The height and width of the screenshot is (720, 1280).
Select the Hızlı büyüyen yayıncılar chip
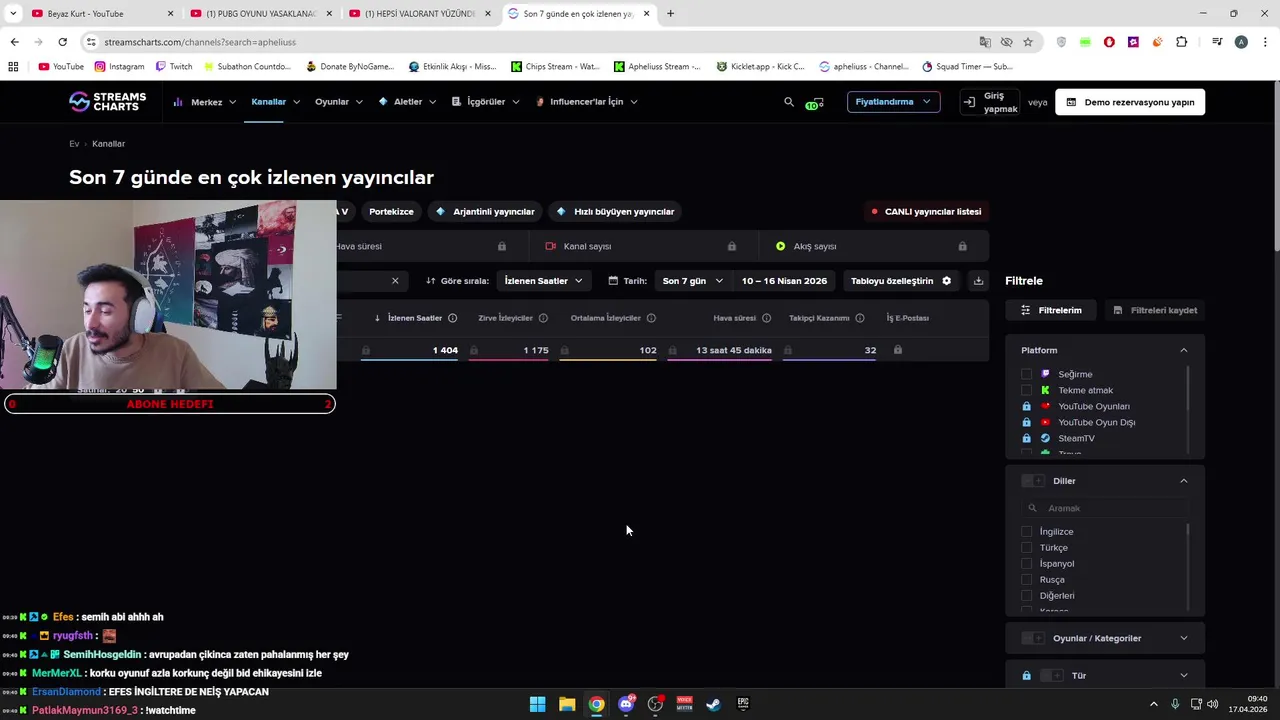click(x=616, y=212)
